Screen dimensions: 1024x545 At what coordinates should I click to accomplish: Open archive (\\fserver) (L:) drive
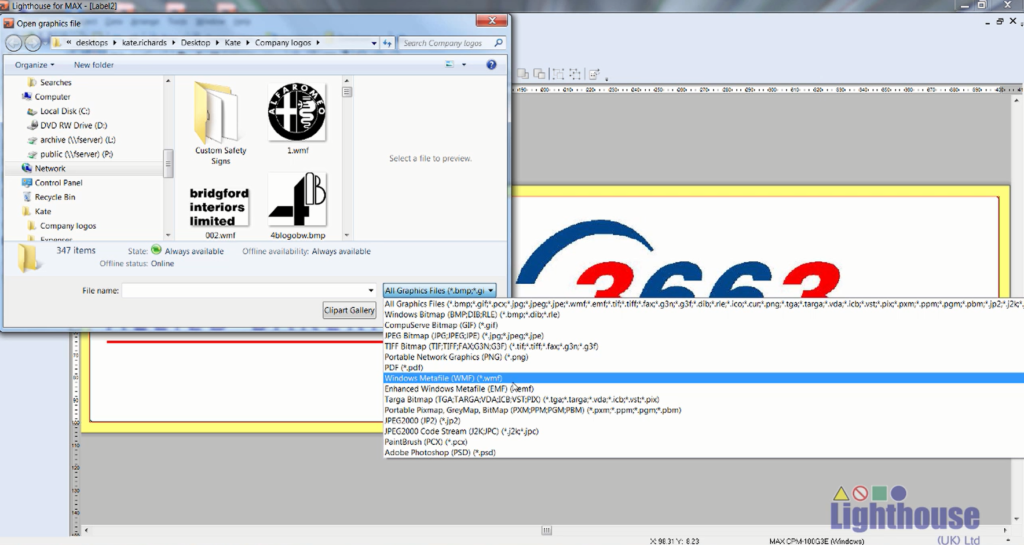coord(77,140)
